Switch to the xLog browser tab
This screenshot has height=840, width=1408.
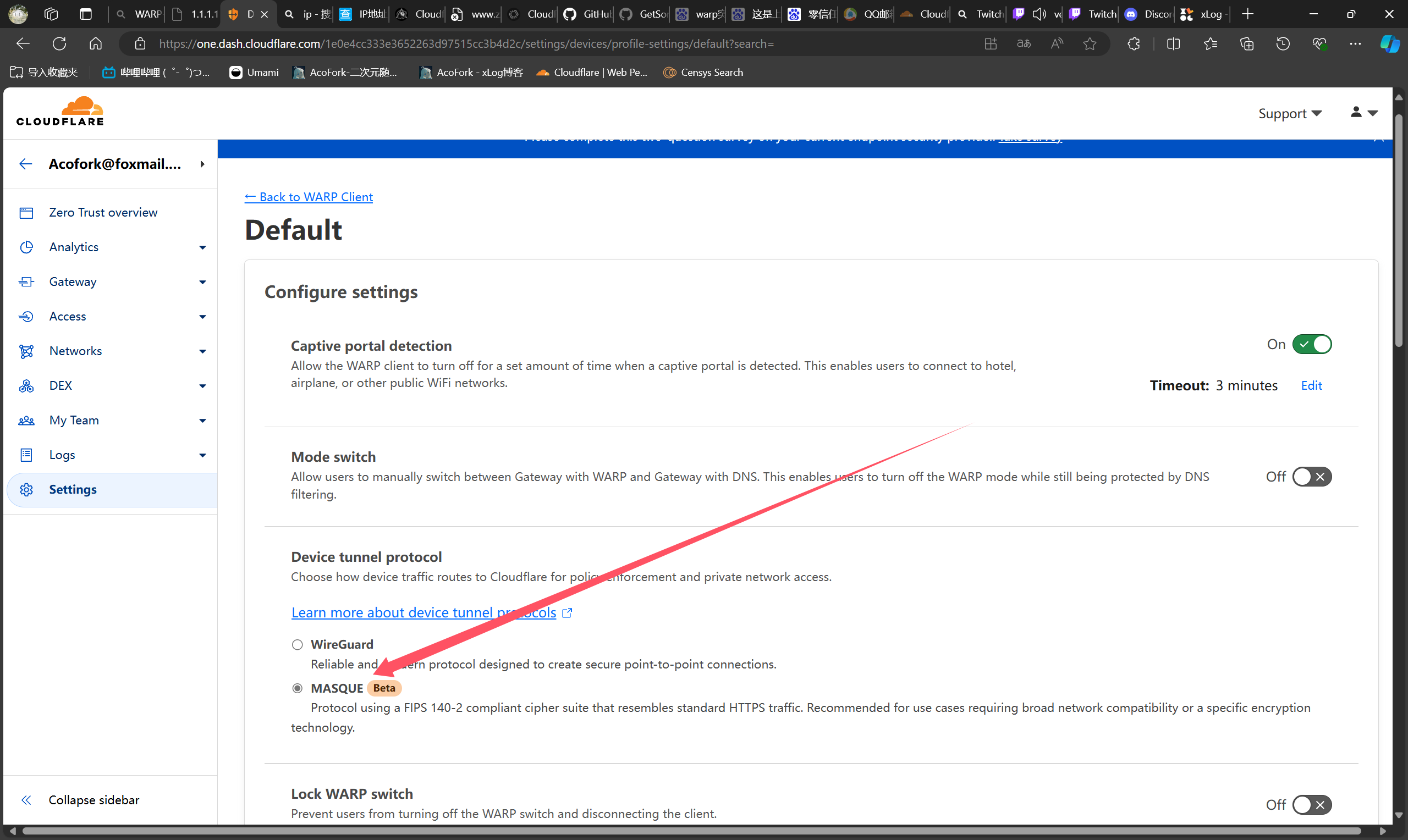pos(1203,14)
